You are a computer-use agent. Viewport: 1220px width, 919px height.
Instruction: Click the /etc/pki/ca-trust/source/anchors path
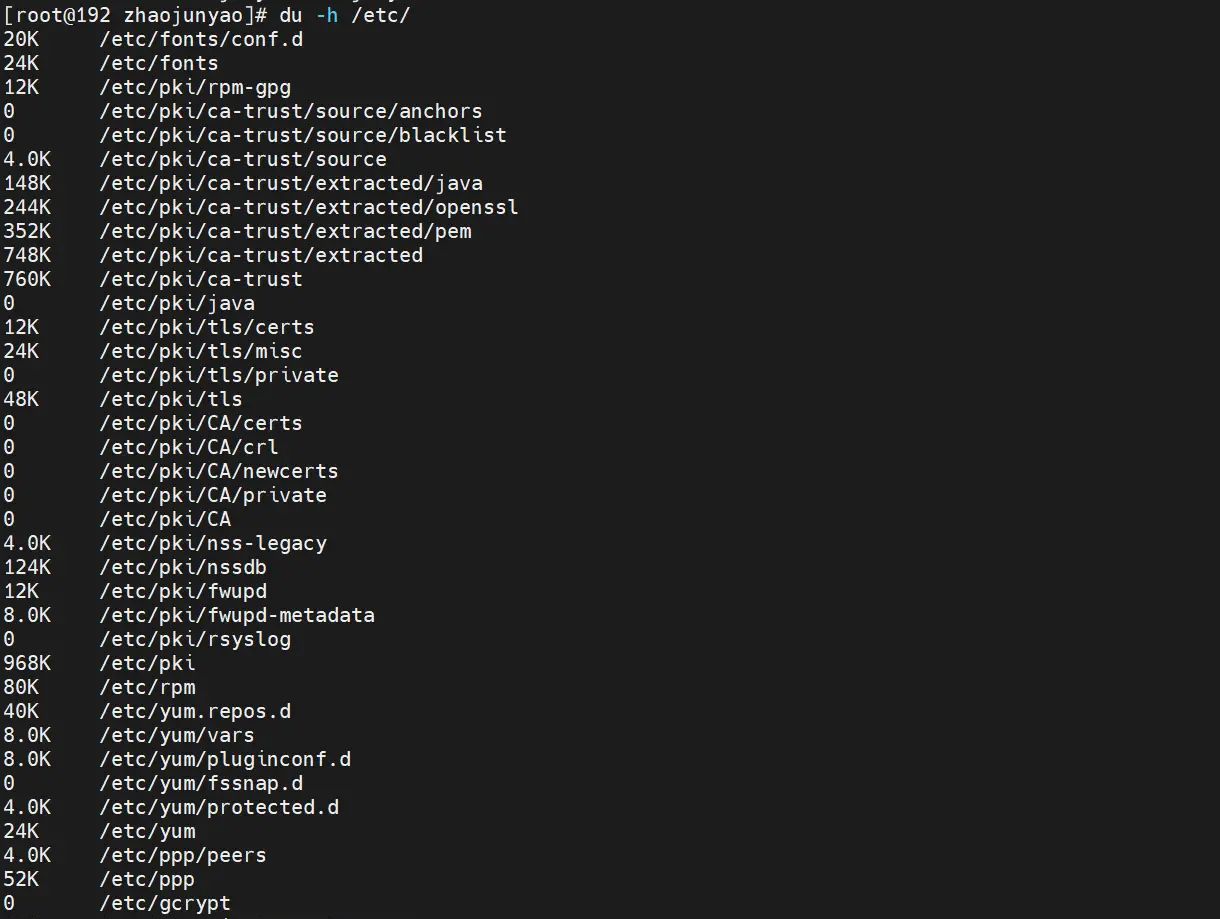click(x=291, y=112)
